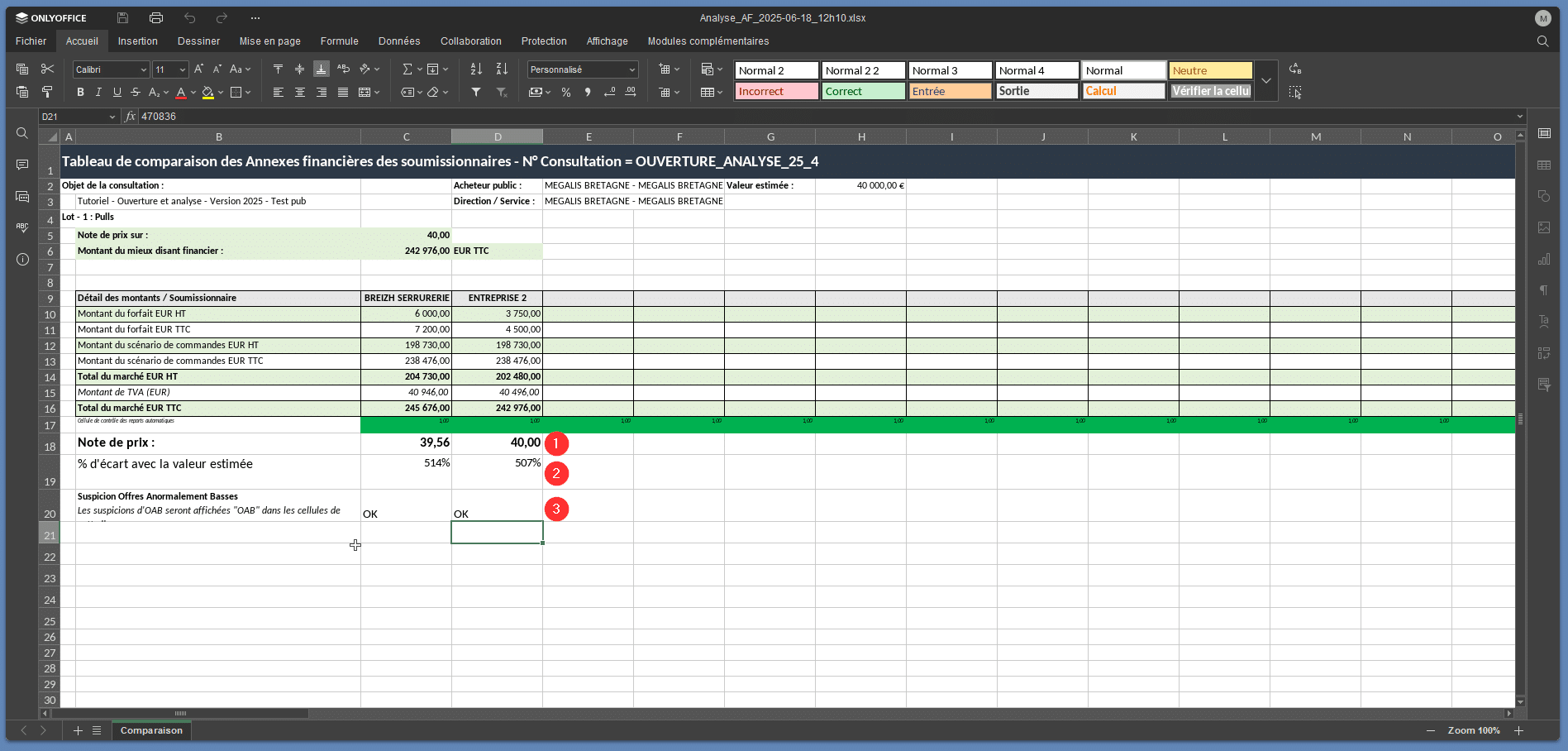
Task: Toggle bottom vertical alignment
Action: pos(321,69)
